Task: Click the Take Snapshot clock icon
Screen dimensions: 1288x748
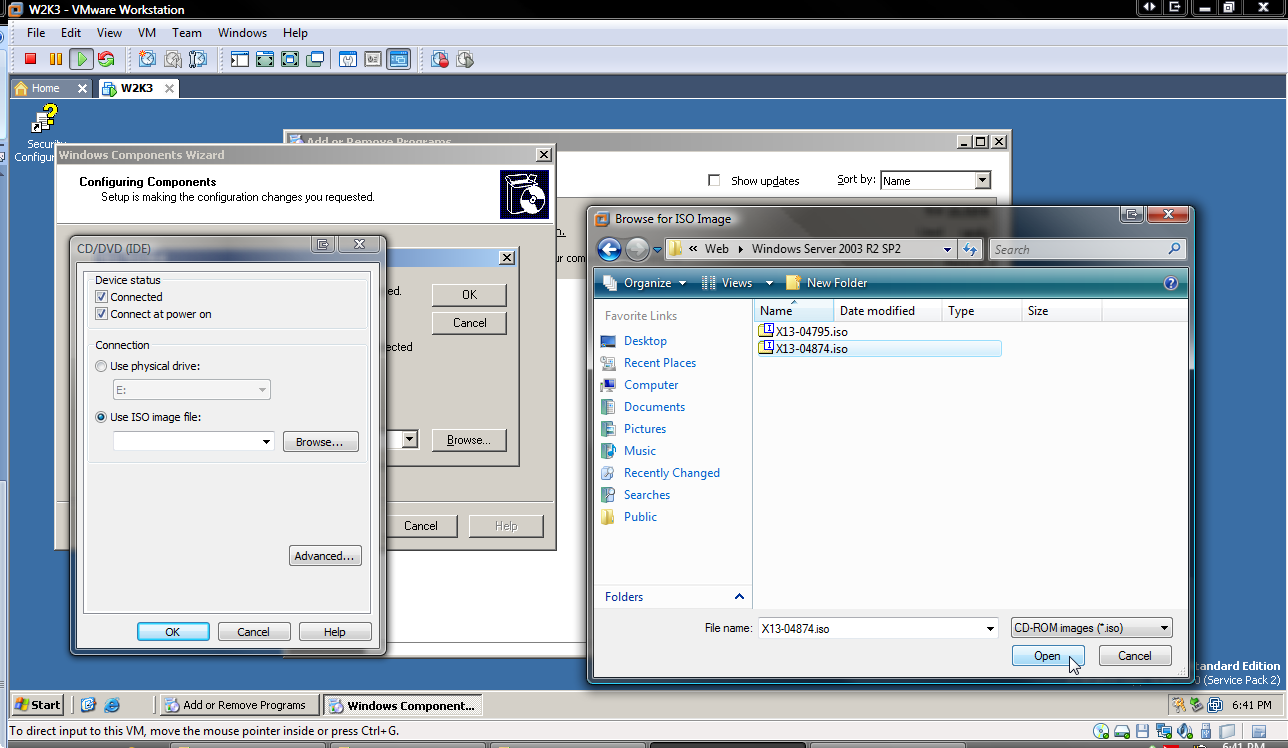Action: (147, 60)
